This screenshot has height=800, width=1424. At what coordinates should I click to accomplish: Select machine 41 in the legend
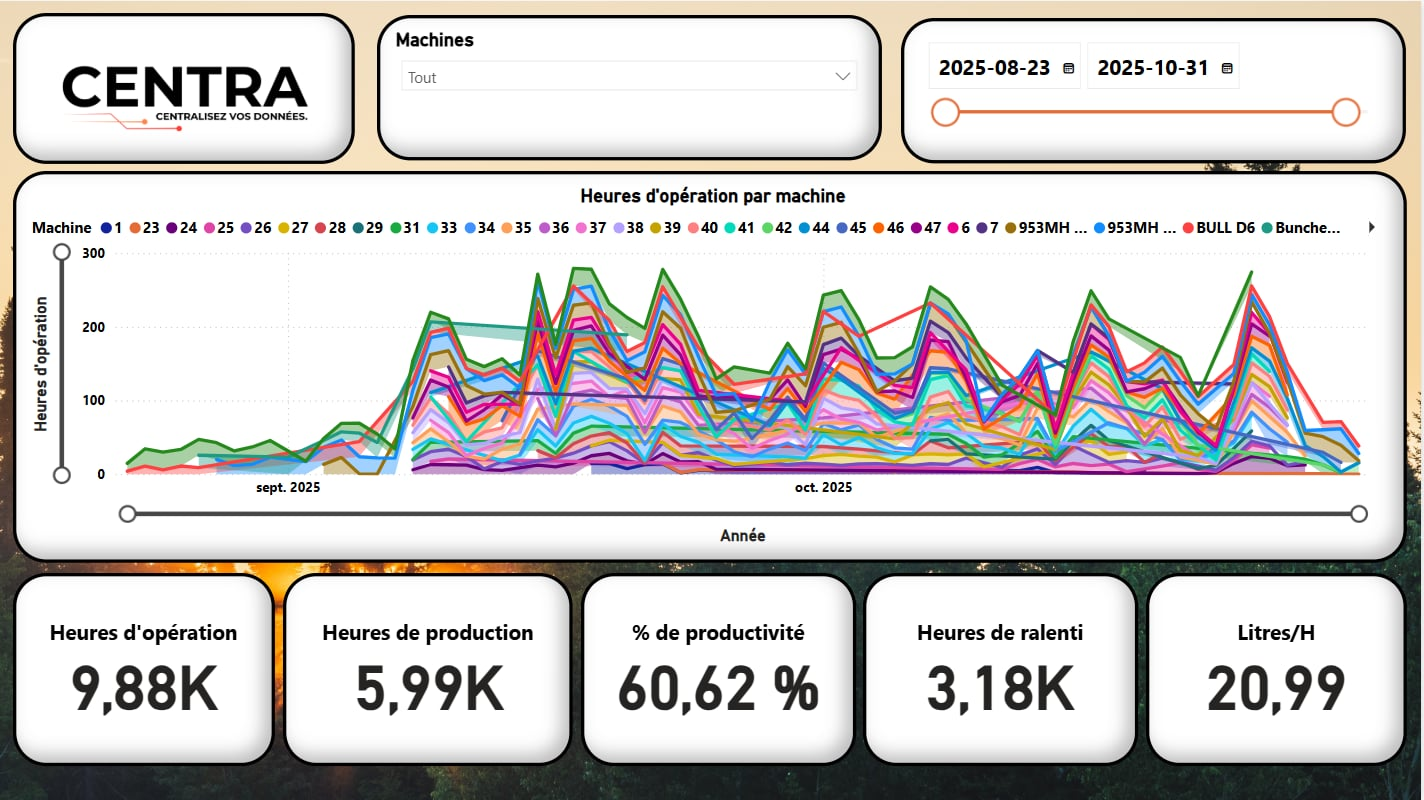point(739,227)
